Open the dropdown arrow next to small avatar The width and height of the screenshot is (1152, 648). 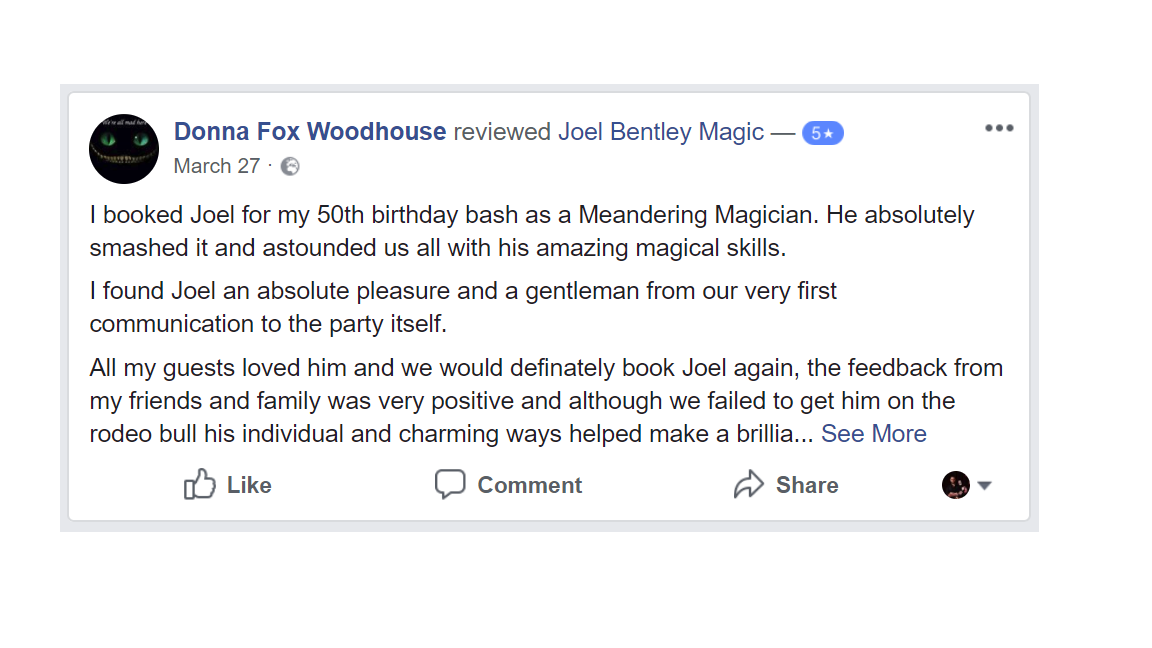(x=984, y=486)
